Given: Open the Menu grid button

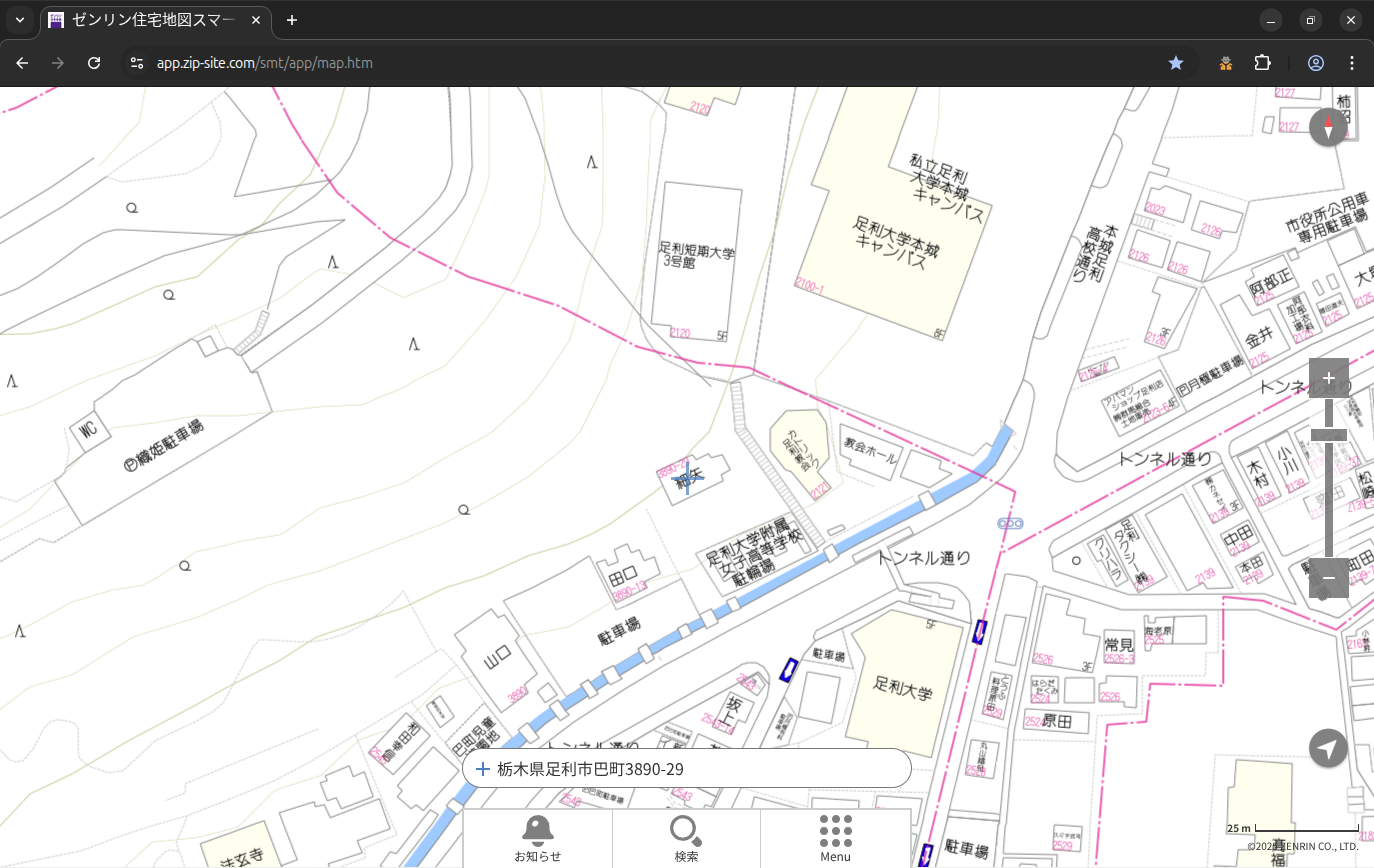Looking at the screenshot, I should click(x=835, y=838).
